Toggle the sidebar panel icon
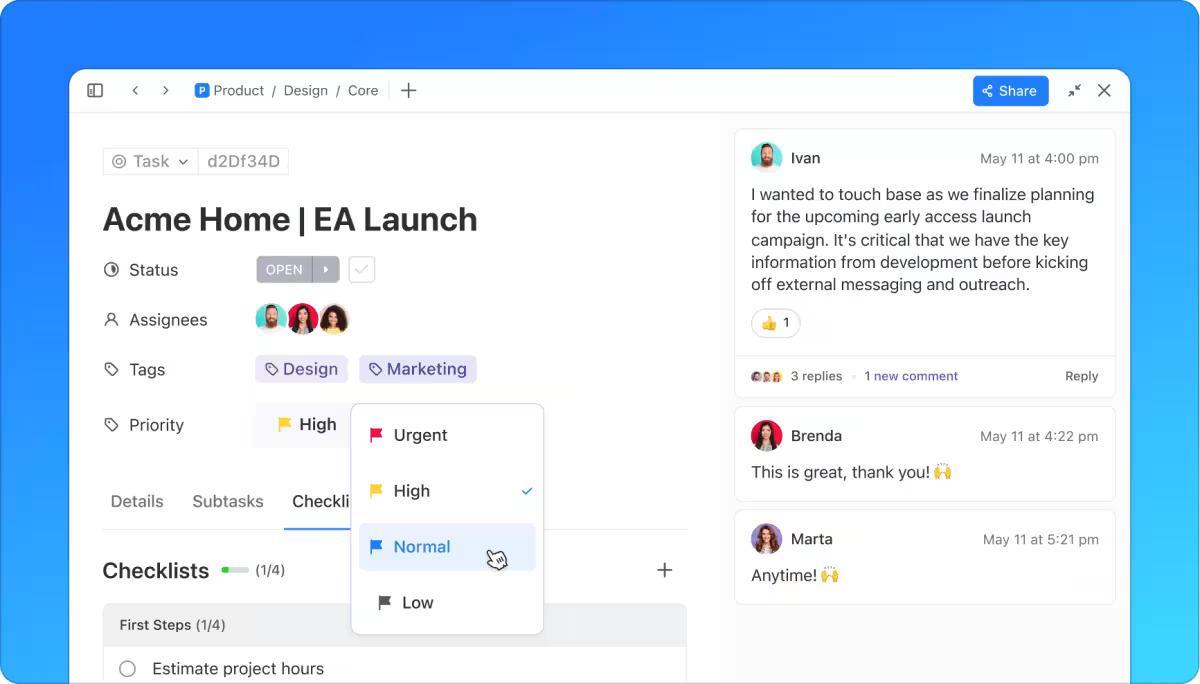 (x=95, y=90)
